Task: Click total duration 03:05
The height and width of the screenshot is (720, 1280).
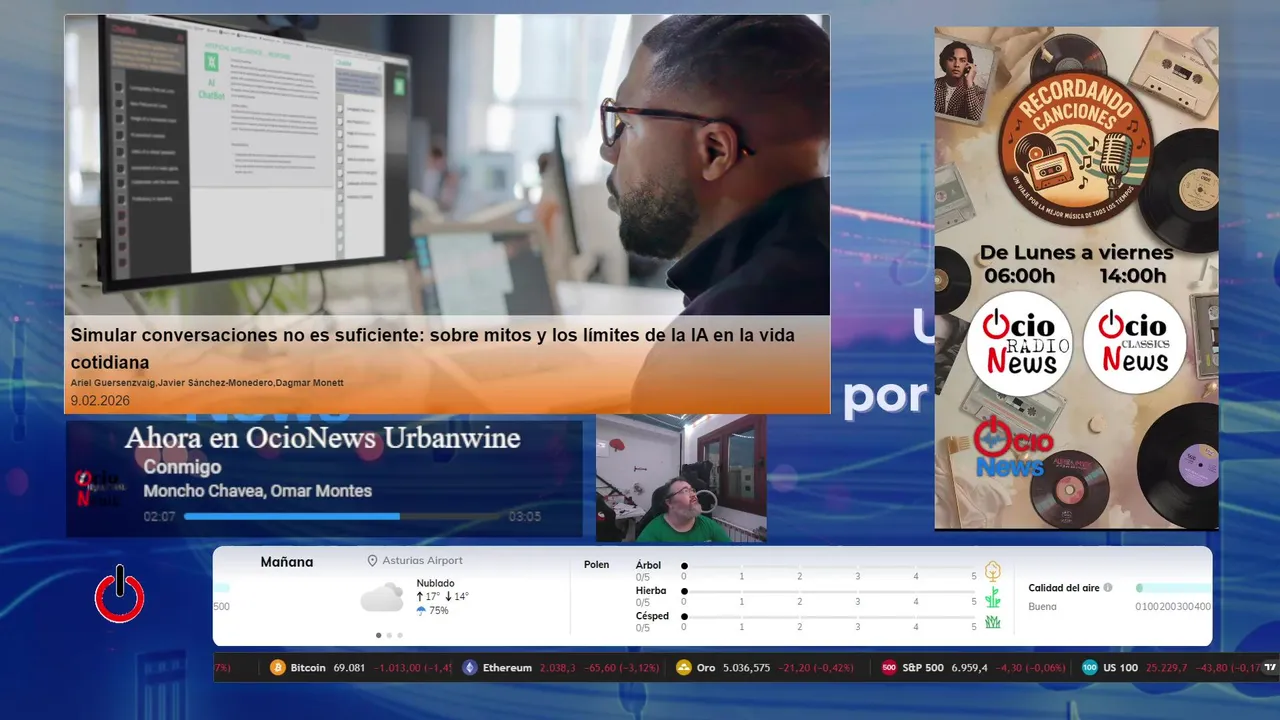Action: coord(524,517)
